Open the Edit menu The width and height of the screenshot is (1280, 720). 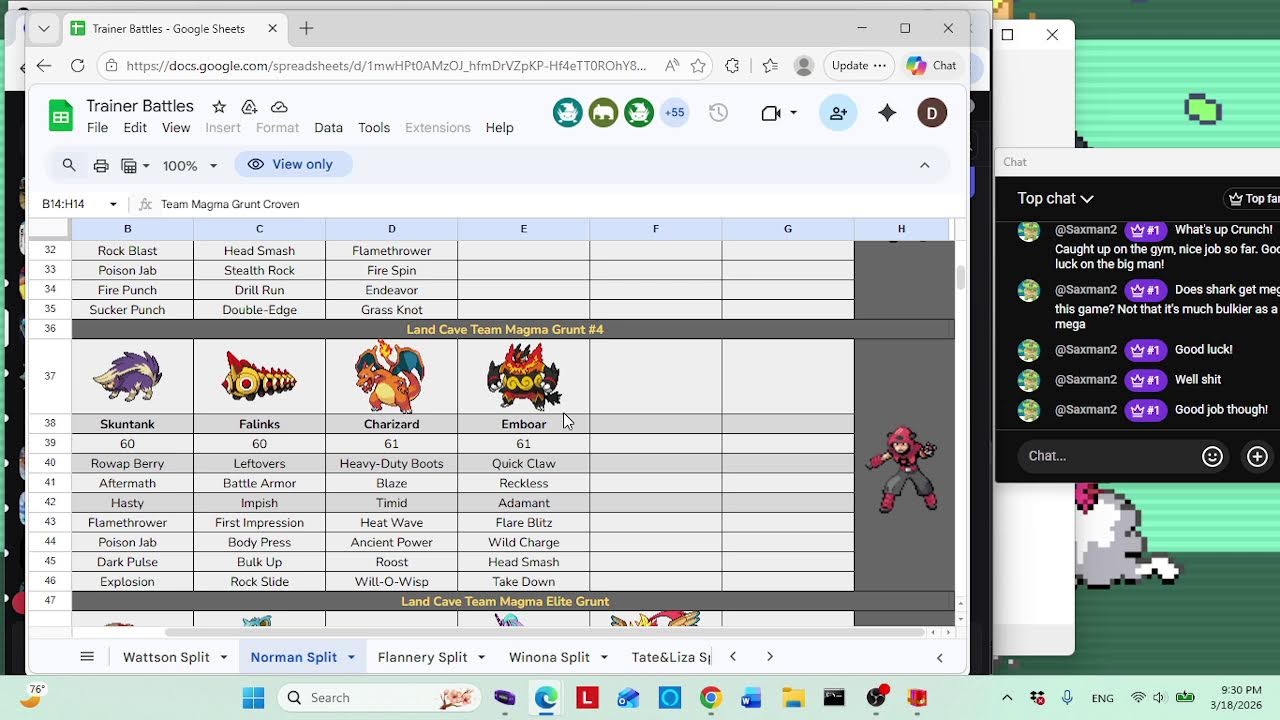click(x=135, y=128)
